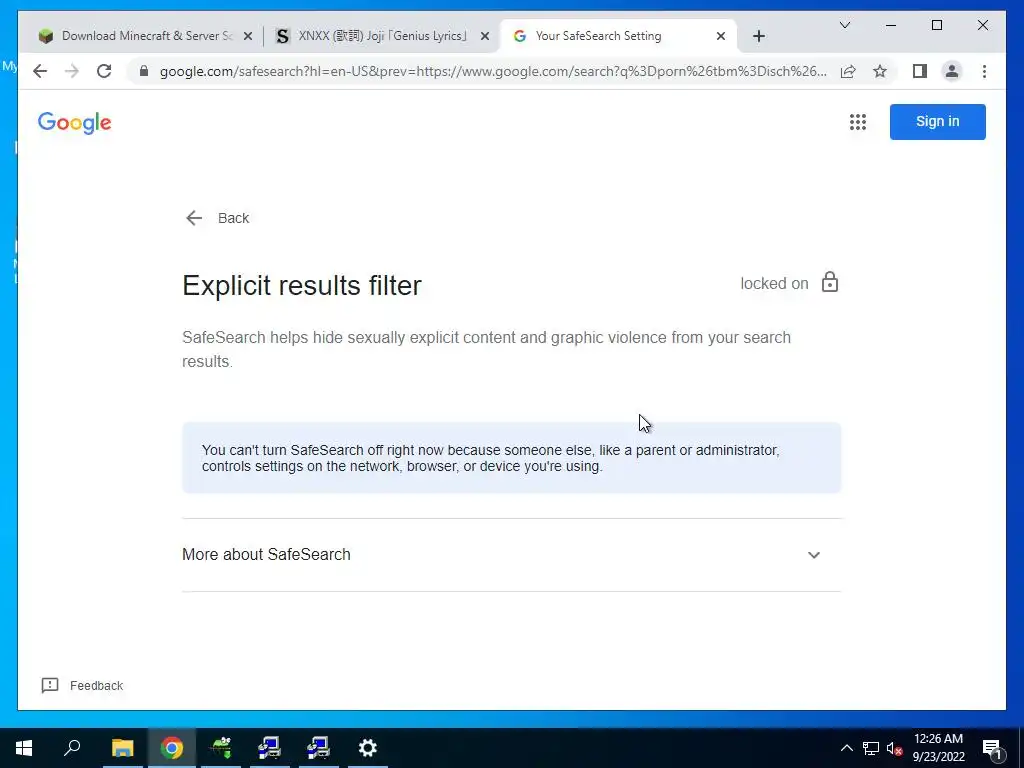This screenshot has width=1024, height=768.
Task: Show hidden system tray icons
Action: click(846, 748)
